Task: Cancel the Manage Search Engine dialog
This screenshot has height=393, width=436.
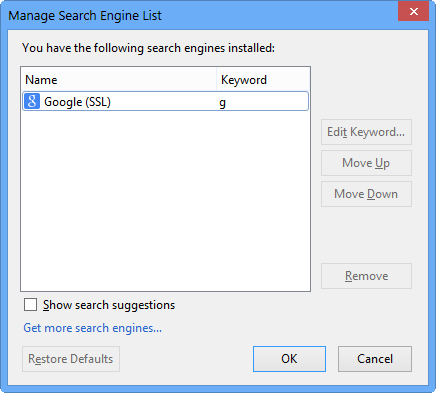Action: [375, 359]
